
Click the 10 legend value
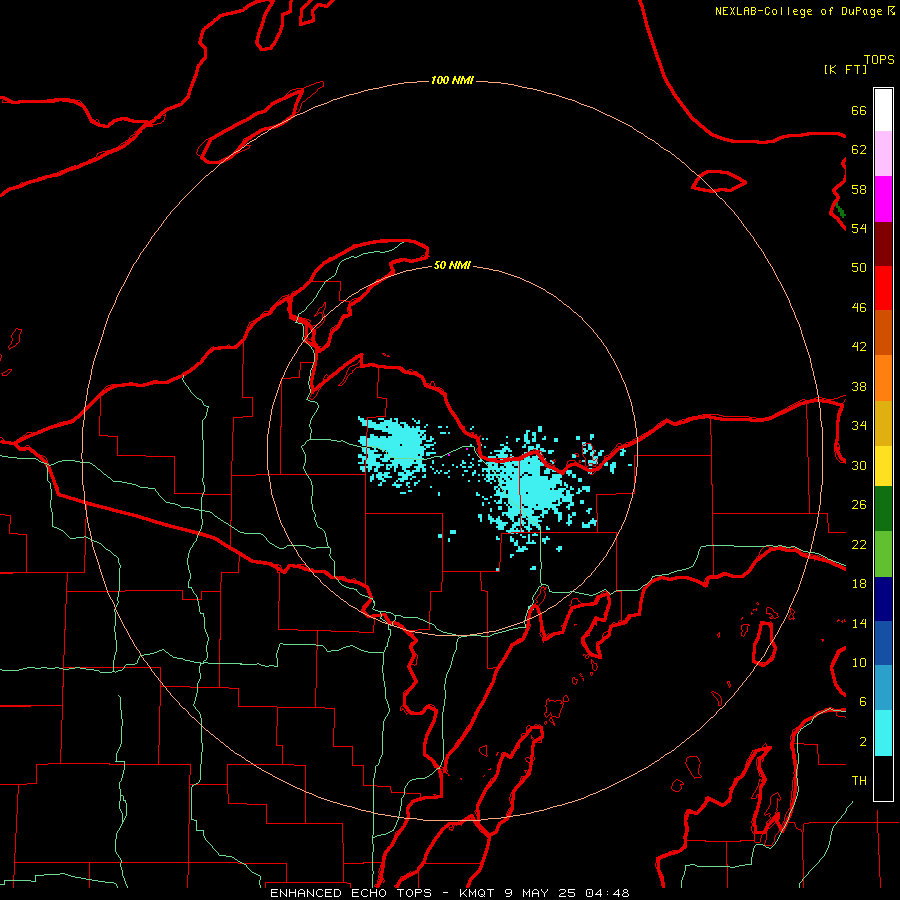coord(859,662)
